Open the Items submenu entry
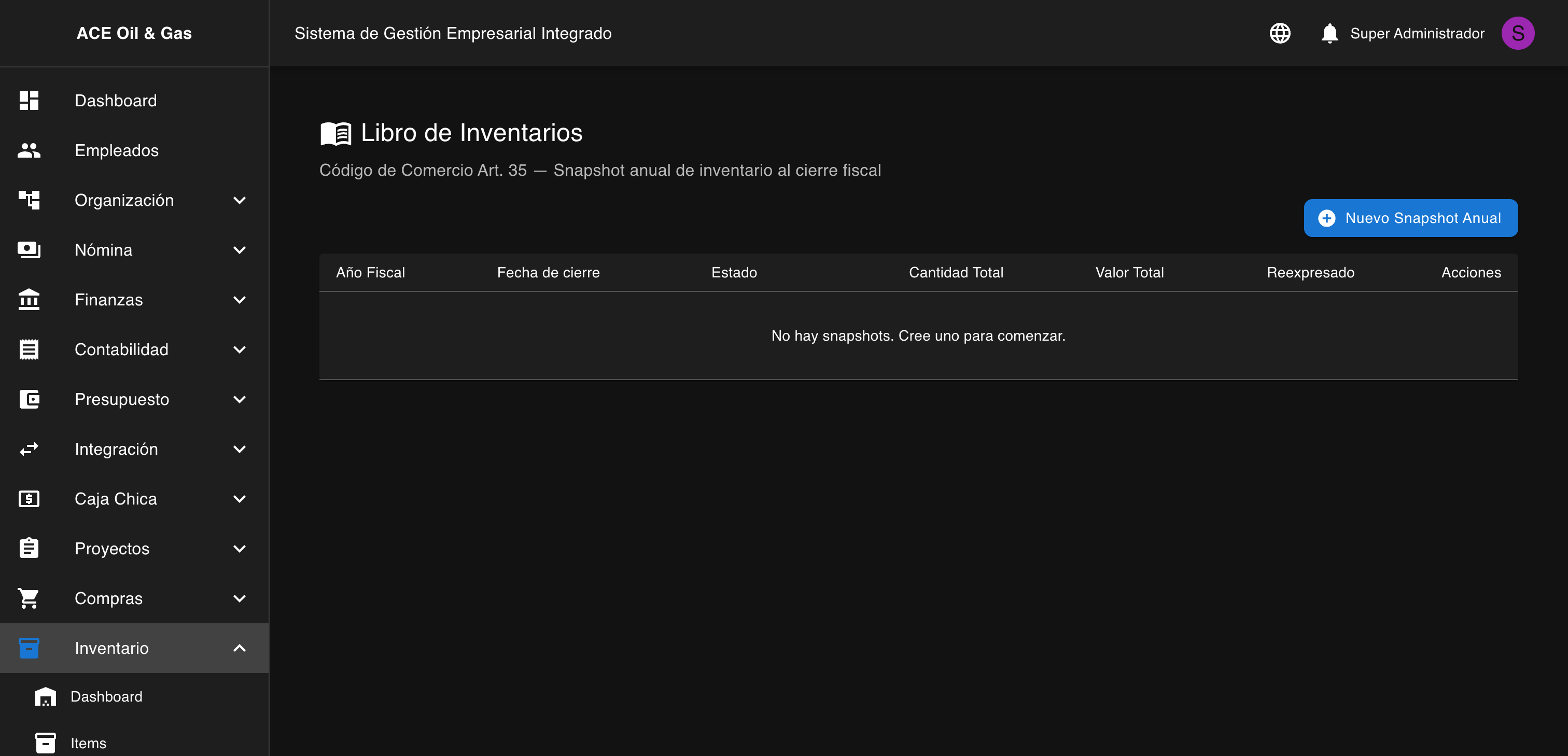 (134, 743)
